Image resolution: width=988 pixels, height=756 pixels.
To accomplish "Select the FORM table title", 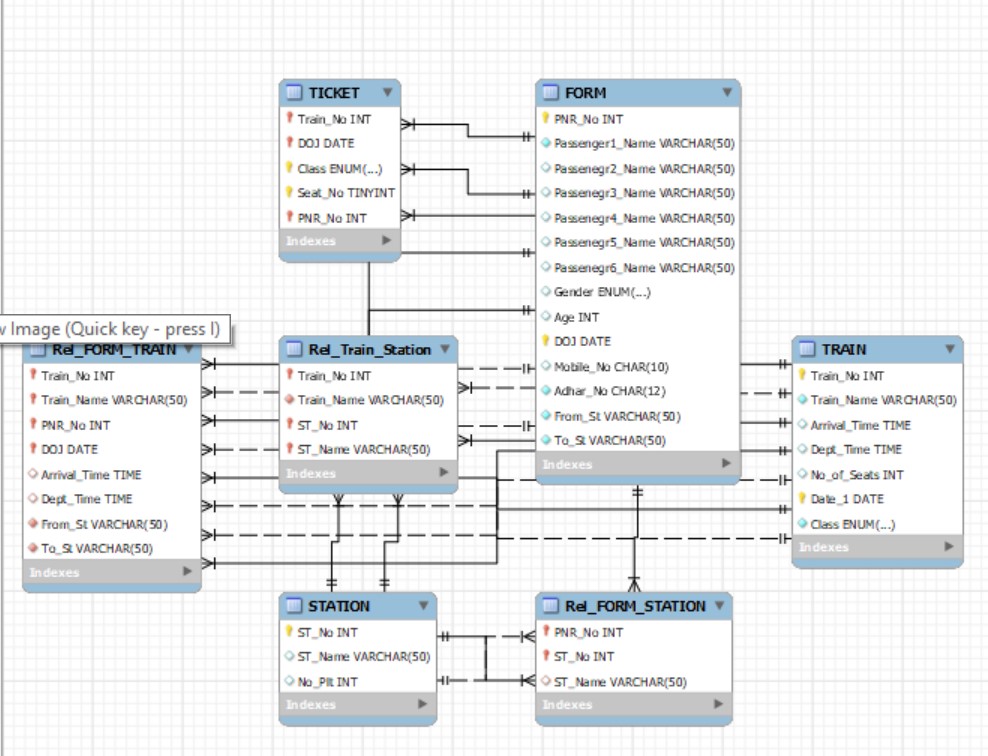I will tap(585, 93).
